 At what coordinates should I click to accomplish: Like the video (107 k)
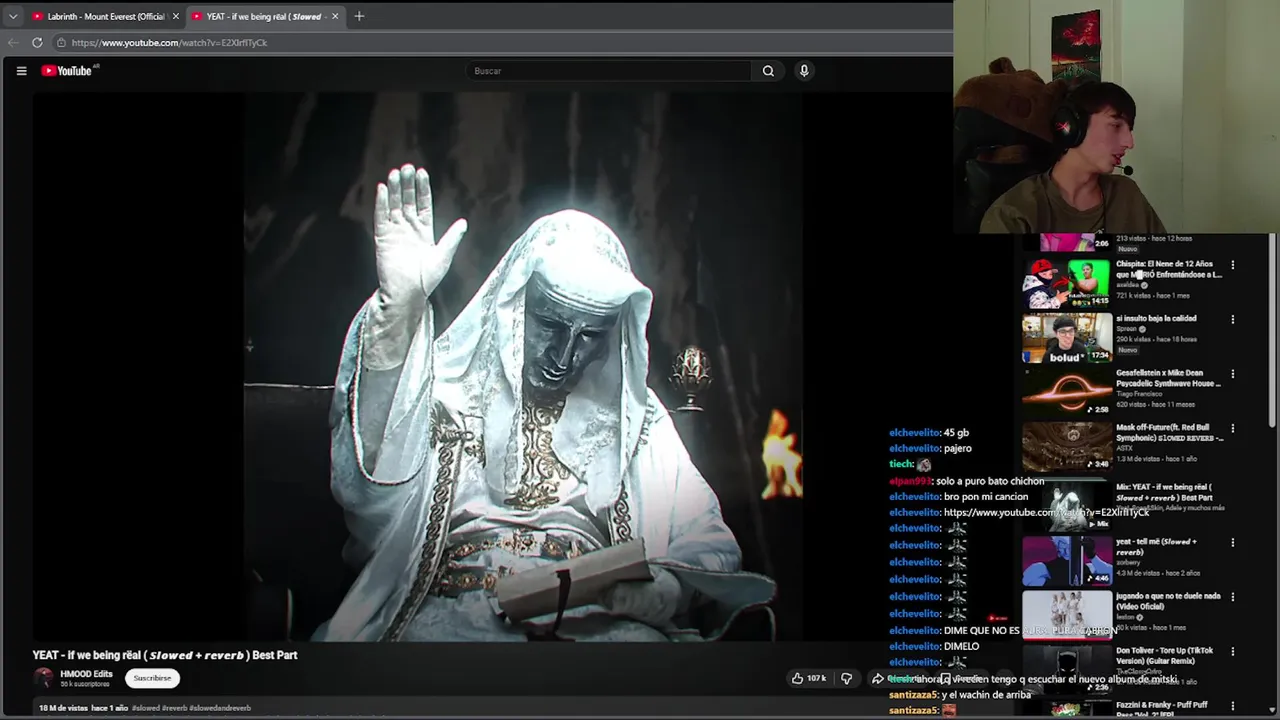pos(809,678)
